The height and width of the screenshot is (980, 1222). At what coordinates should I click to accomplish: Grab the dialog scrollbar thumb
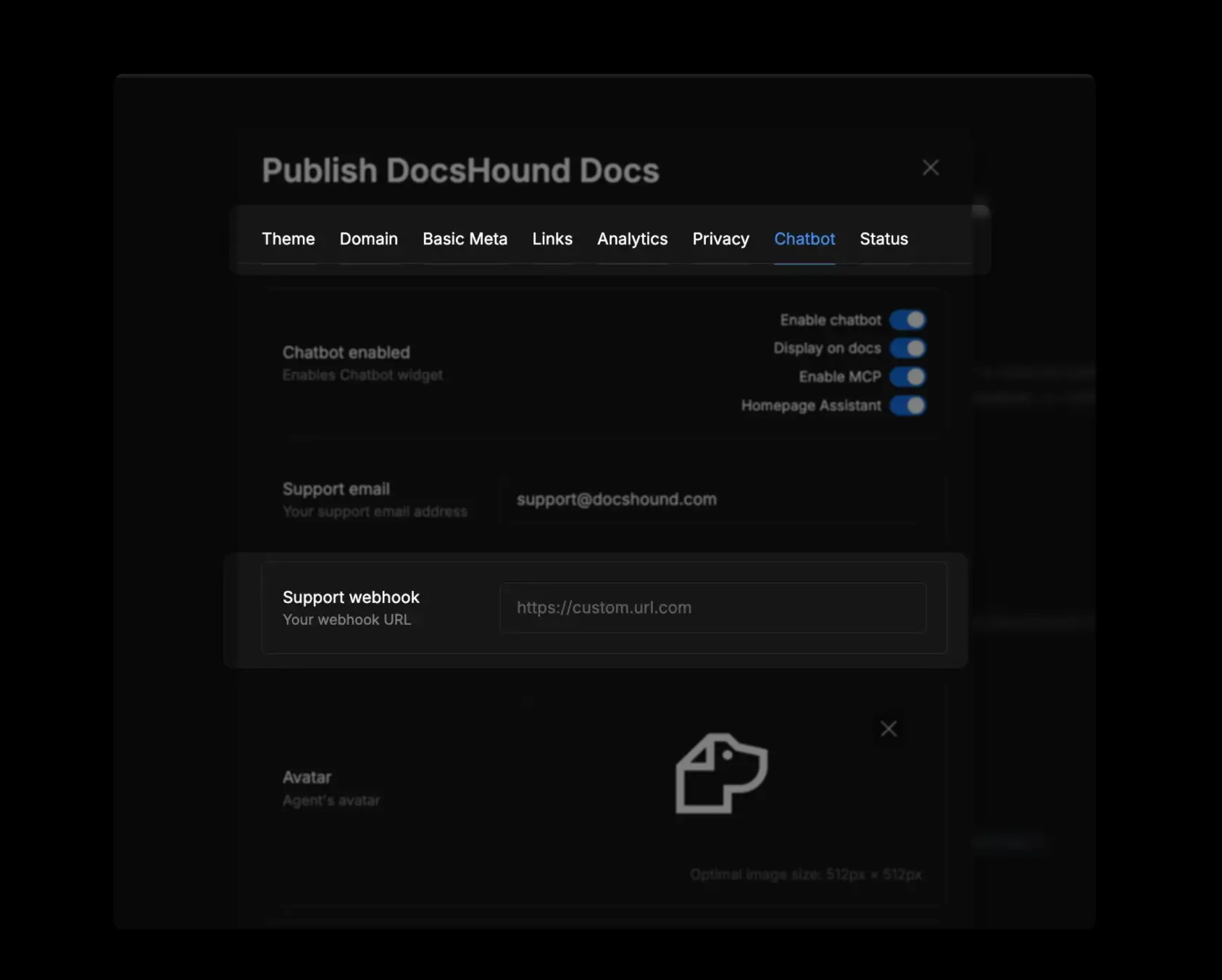coord(981,210)
